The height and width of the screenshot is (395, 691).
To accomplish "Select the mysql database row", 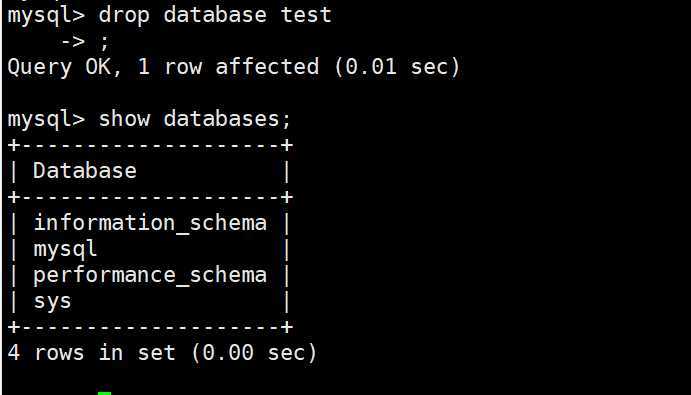I will coord(150,250).
